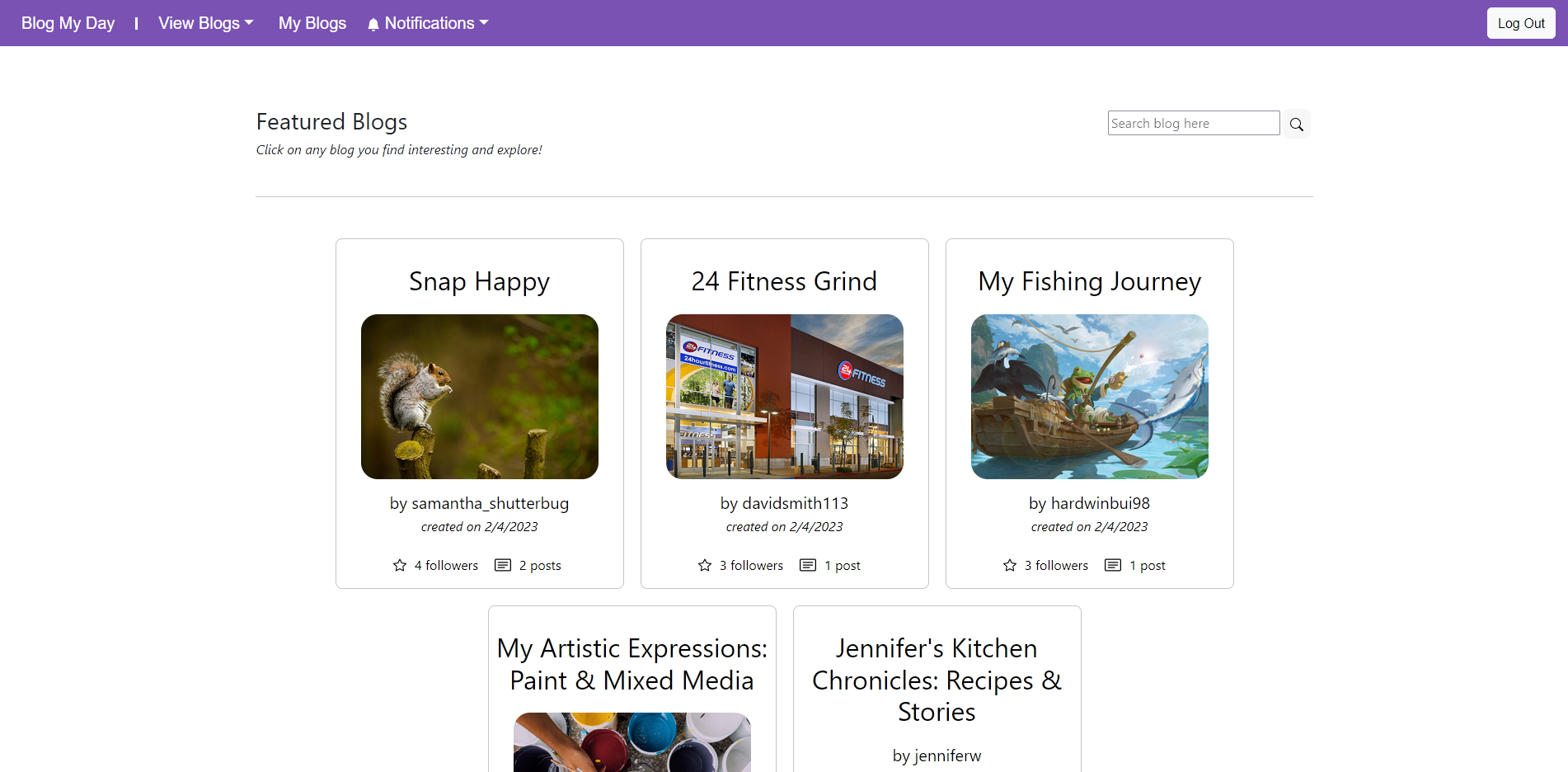This screenshot has height=772, width=1568.
Task: Click the post icon under My Fishing Journey
Action: click(1112, 565)
